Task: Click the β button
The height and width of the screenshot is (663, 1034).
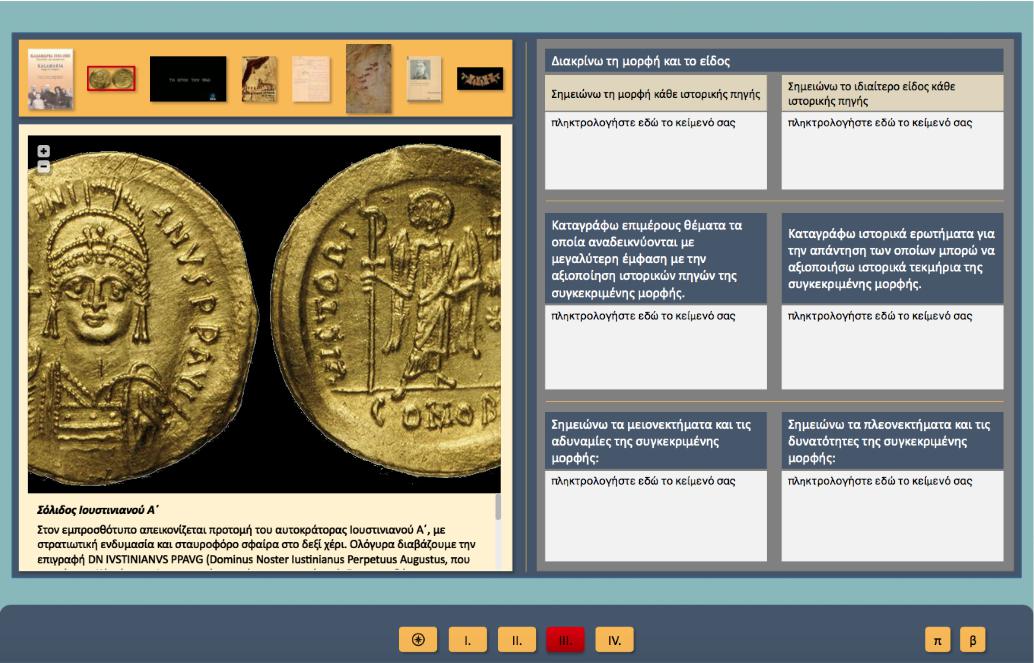Action: tap(973, 639)
